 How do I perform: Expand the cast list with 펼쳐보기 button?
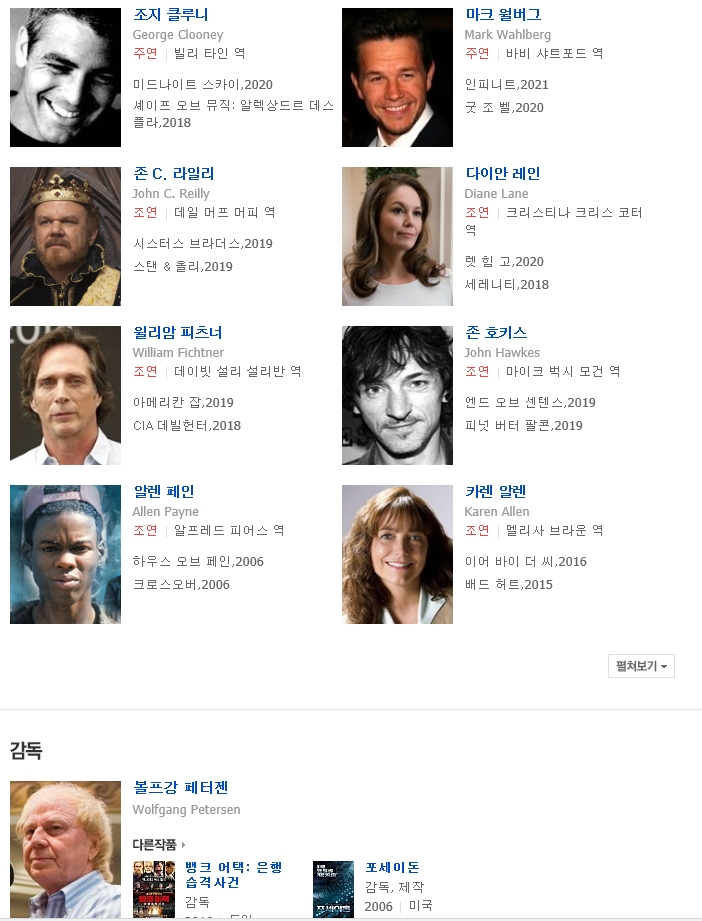pos(641,666)
